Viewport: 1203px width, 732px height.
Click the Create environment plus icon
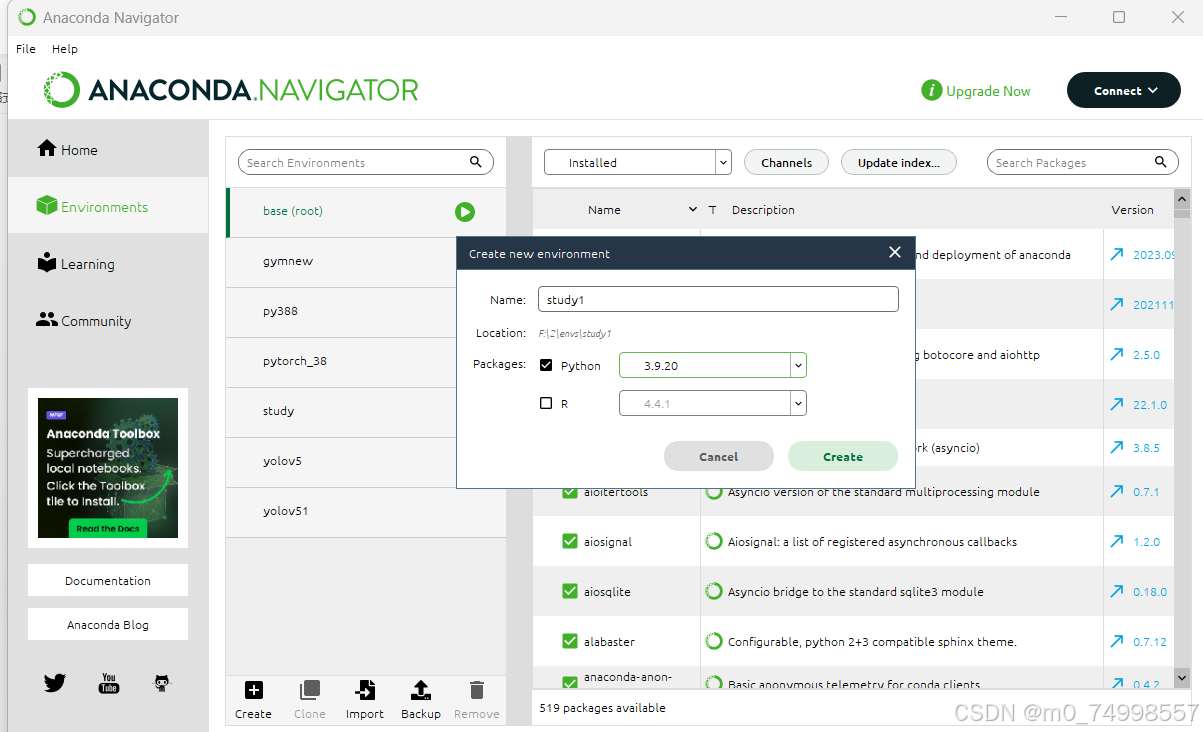pyautogui.click(x=254, y=690)
